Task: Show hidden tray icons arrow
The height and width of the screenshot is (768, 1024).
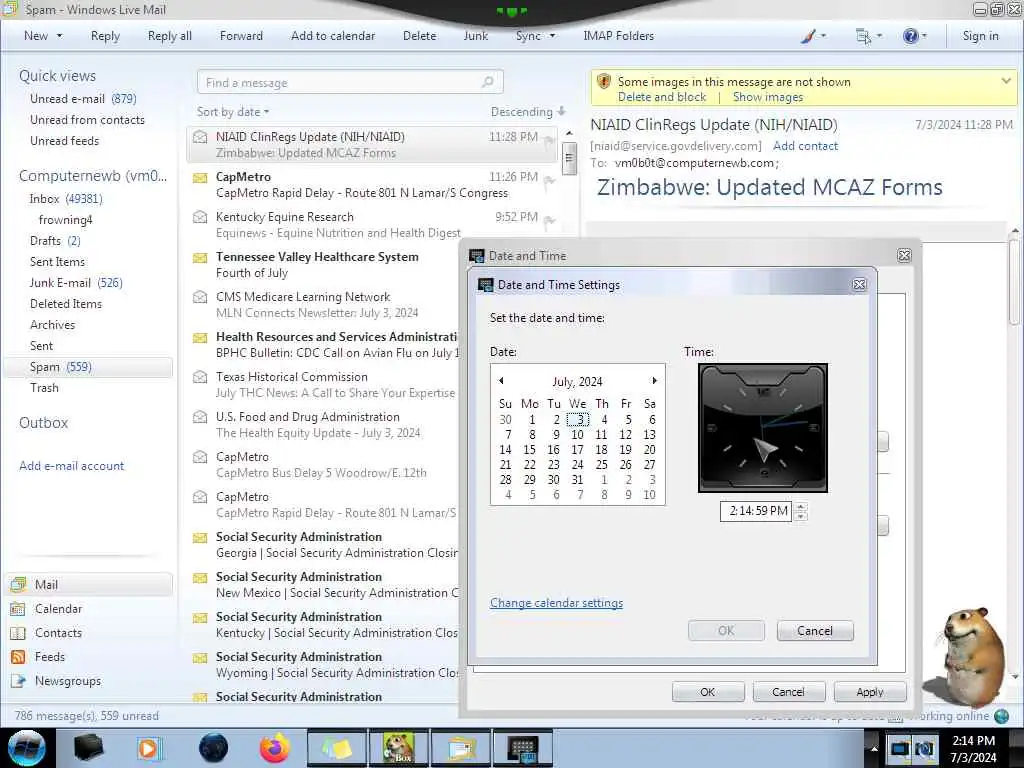Action: pyautogui.click(x=874, y=749)
